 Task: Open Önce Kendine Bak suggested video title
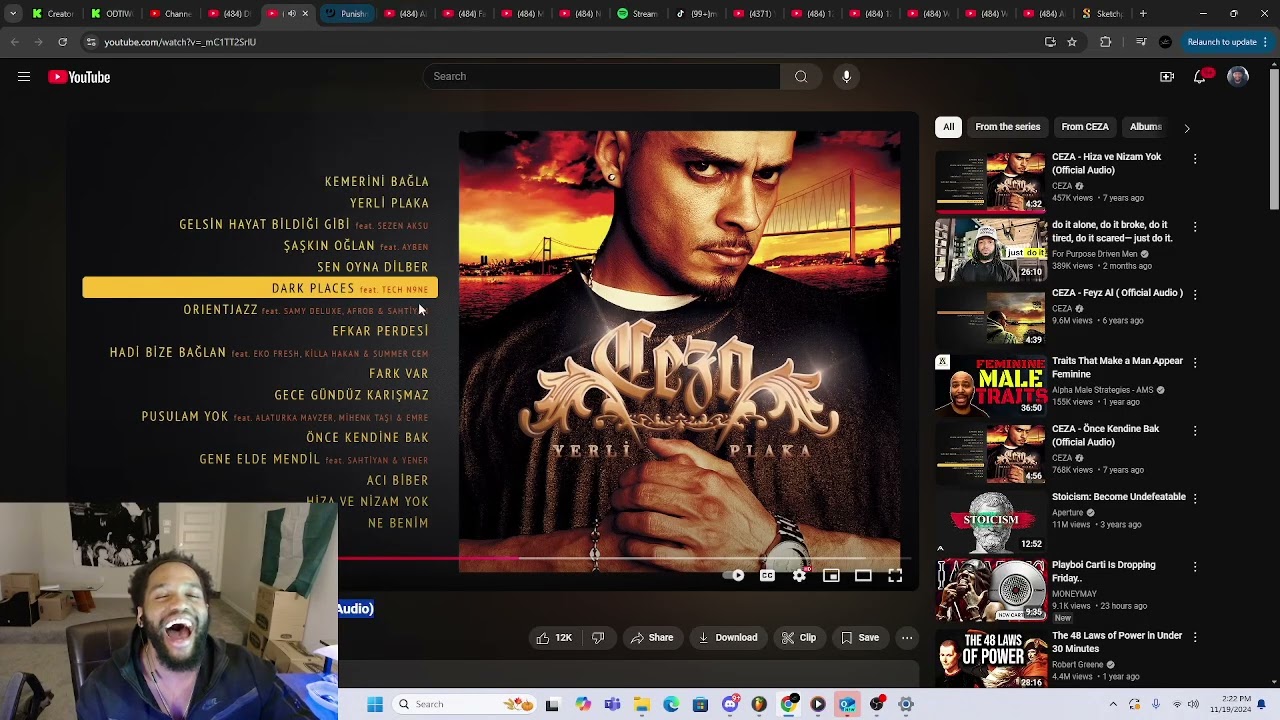pos(1105,435)
